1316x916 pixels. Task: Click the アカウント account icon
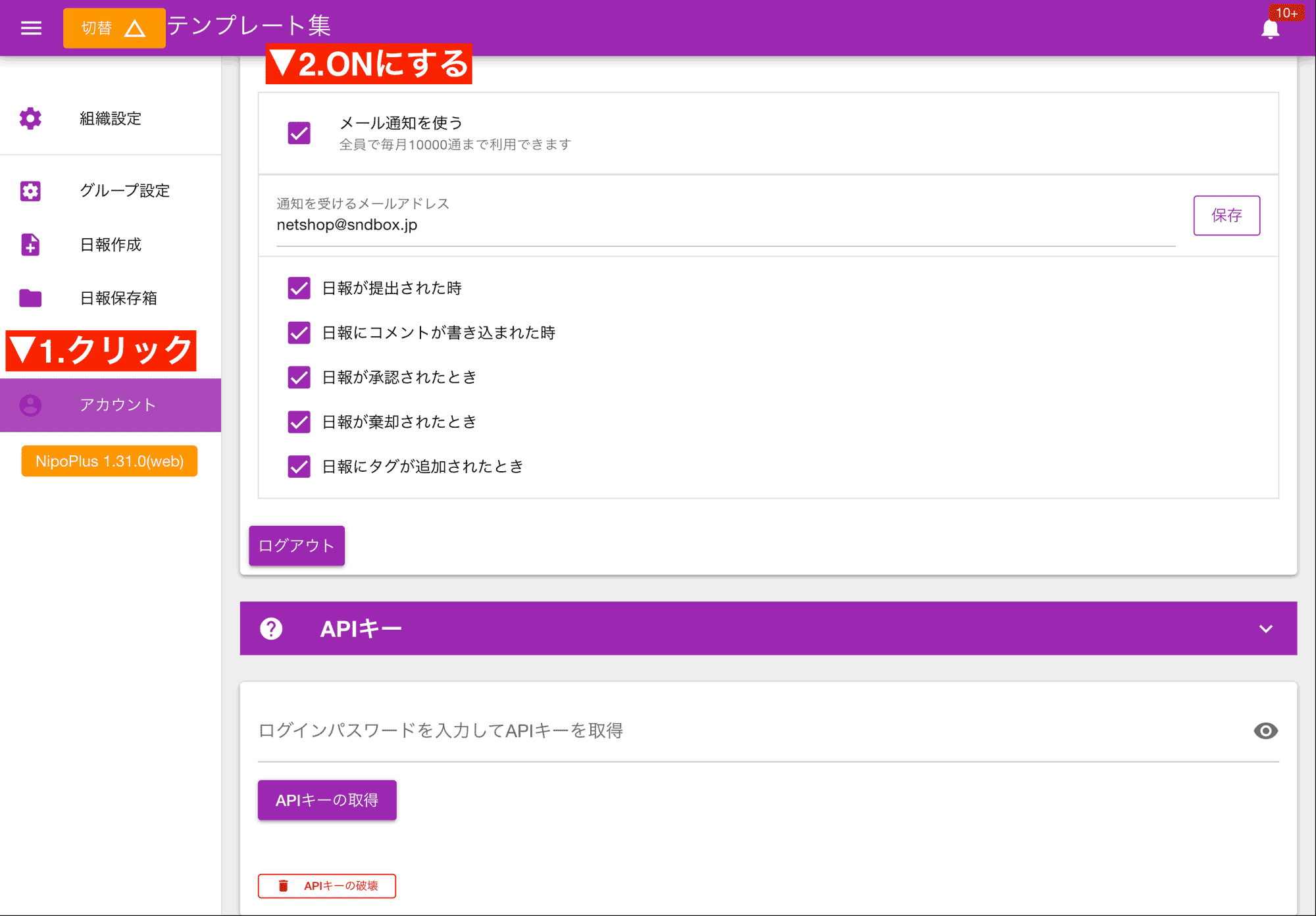[x=29, y=405]
